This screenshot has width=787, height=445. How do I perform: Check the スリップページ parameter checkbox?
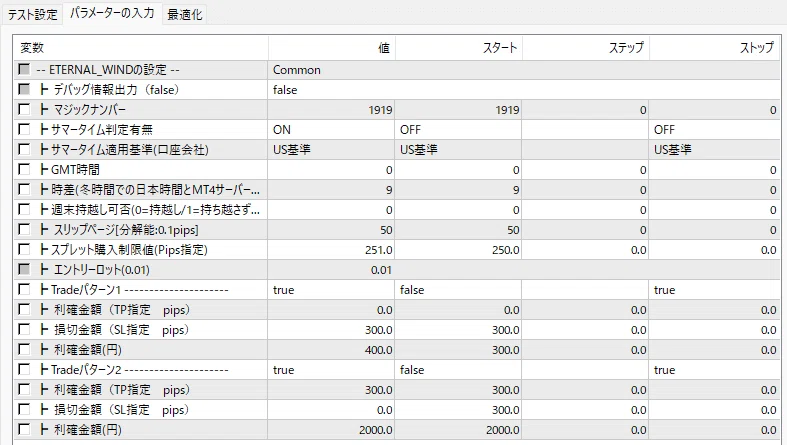(24, 230)
